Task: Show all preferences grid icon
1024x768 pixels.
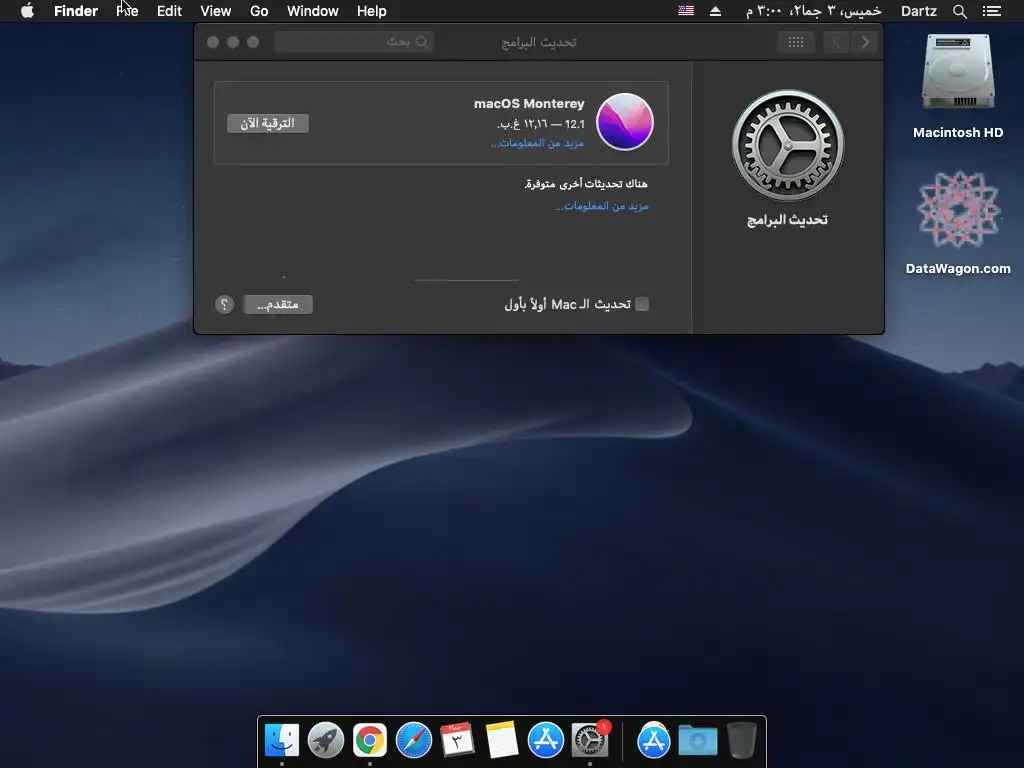Action: [x=795, y=42]
